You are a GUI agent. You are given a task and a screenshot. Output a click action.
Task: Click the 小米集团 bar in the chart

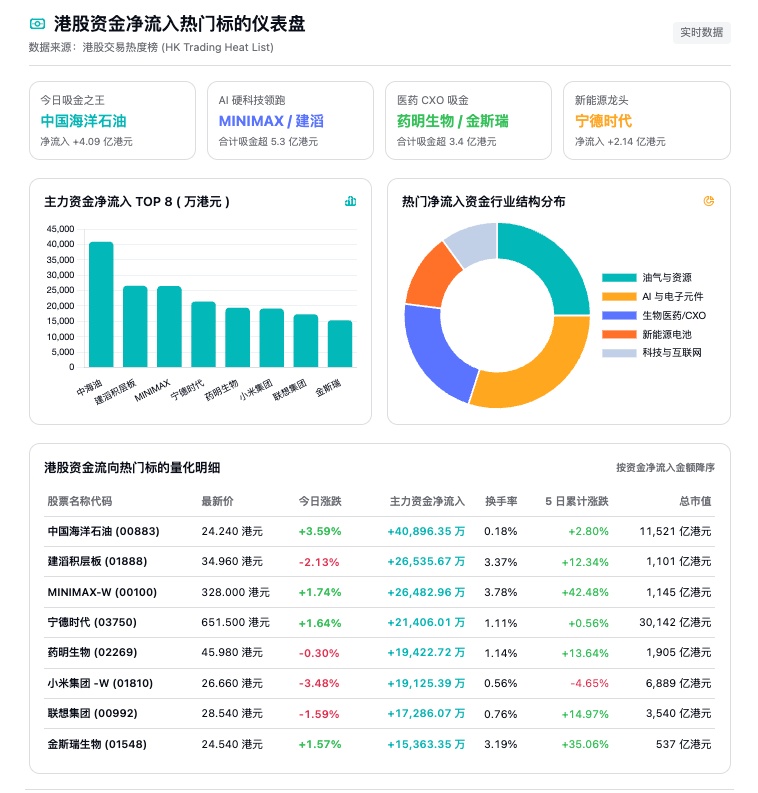pyautogui.click(x=272, y=338)
